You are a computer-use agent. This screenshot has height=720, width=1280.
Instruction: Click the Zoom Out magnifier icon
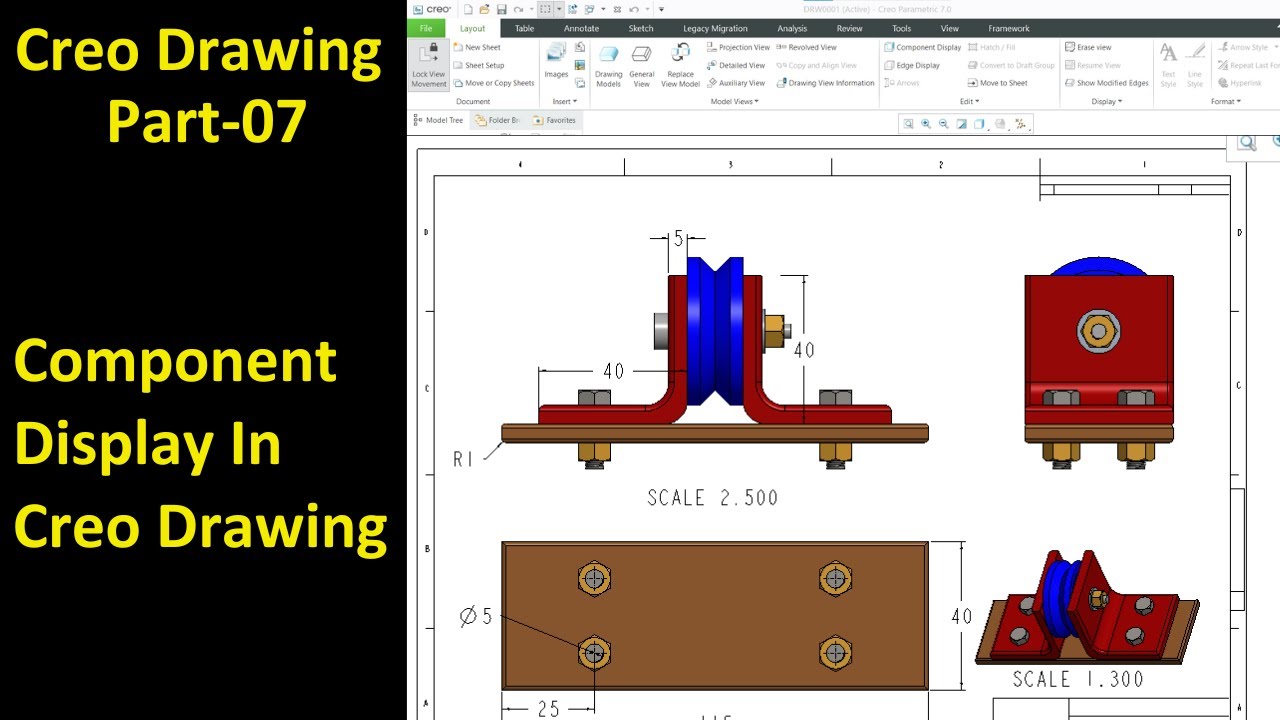(943, 124)
